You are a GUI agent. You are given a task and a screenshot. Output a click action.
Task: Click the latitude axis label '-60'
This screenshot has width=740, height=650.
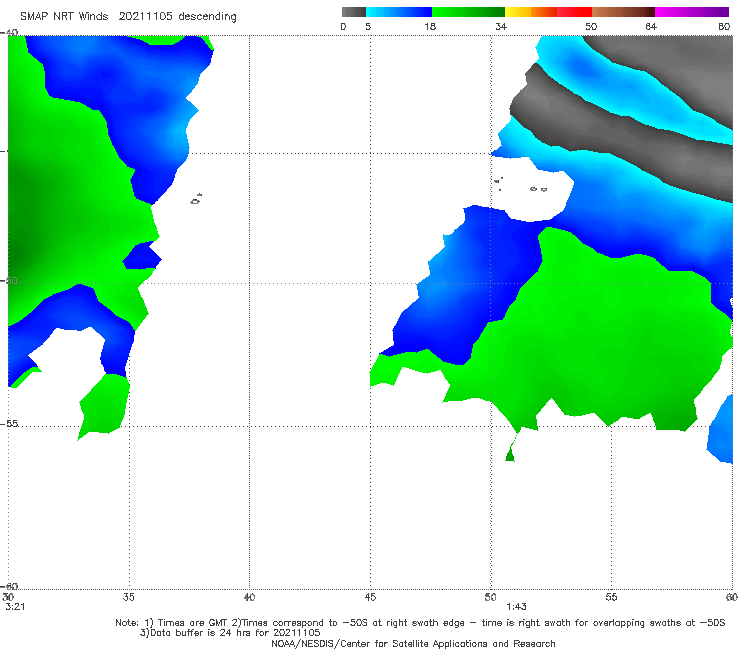tap(10, 586)
